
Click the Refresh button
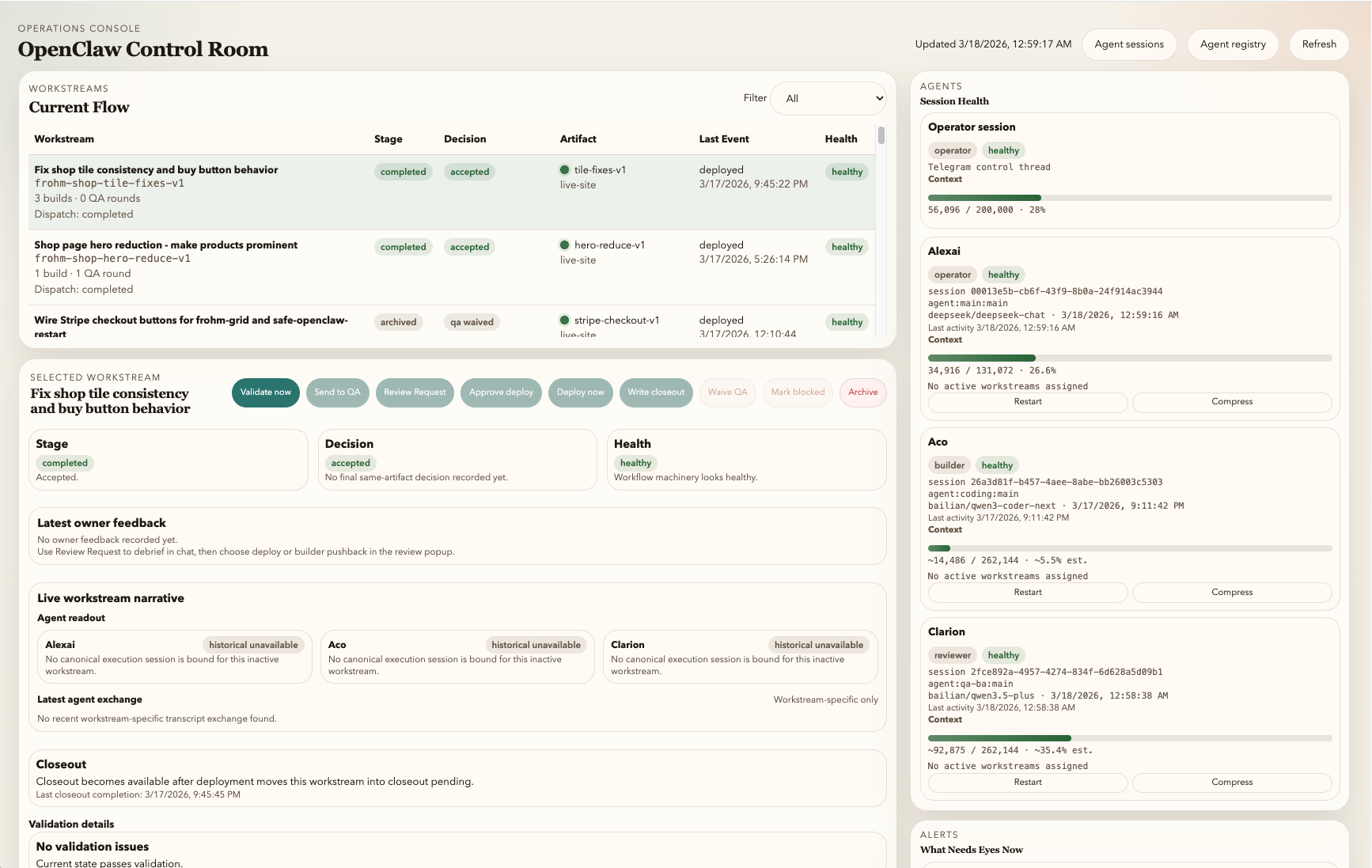[1318, 44]
